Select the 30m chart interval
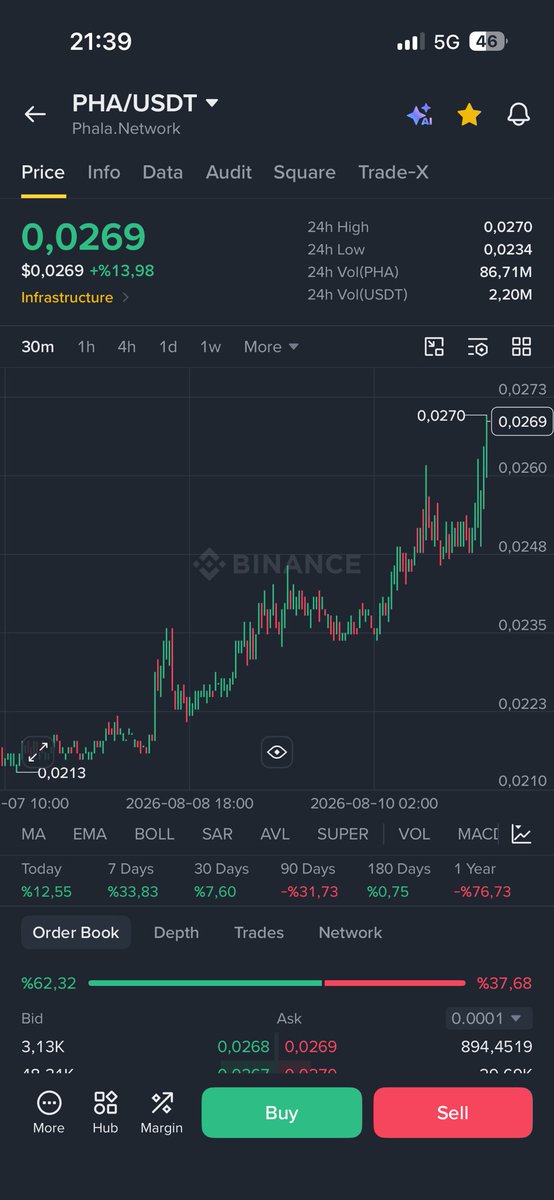 pos(38,347)
